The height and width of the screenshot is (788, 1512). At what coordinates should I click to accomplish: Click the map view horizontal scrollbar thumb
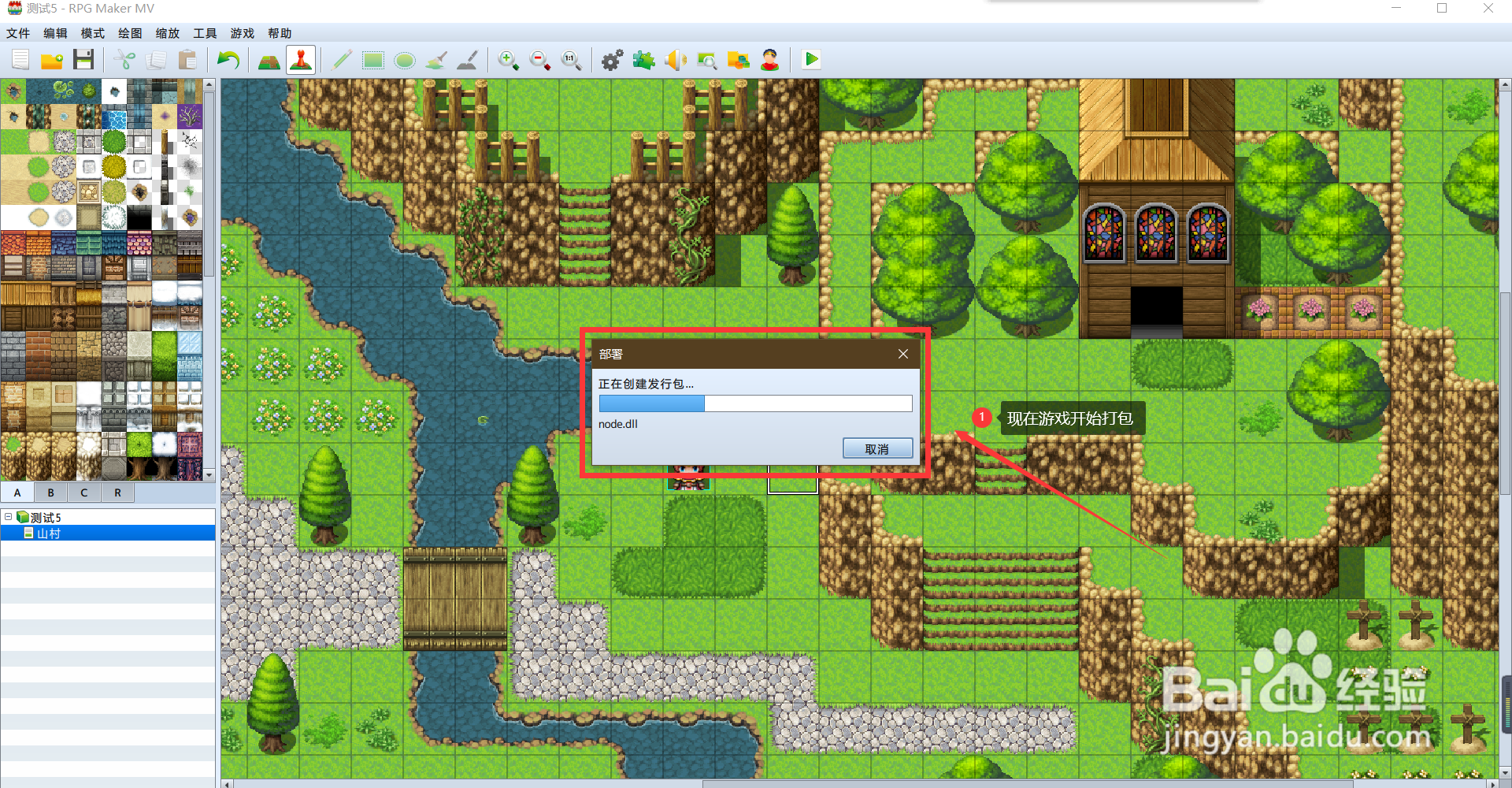point(1027,784)
